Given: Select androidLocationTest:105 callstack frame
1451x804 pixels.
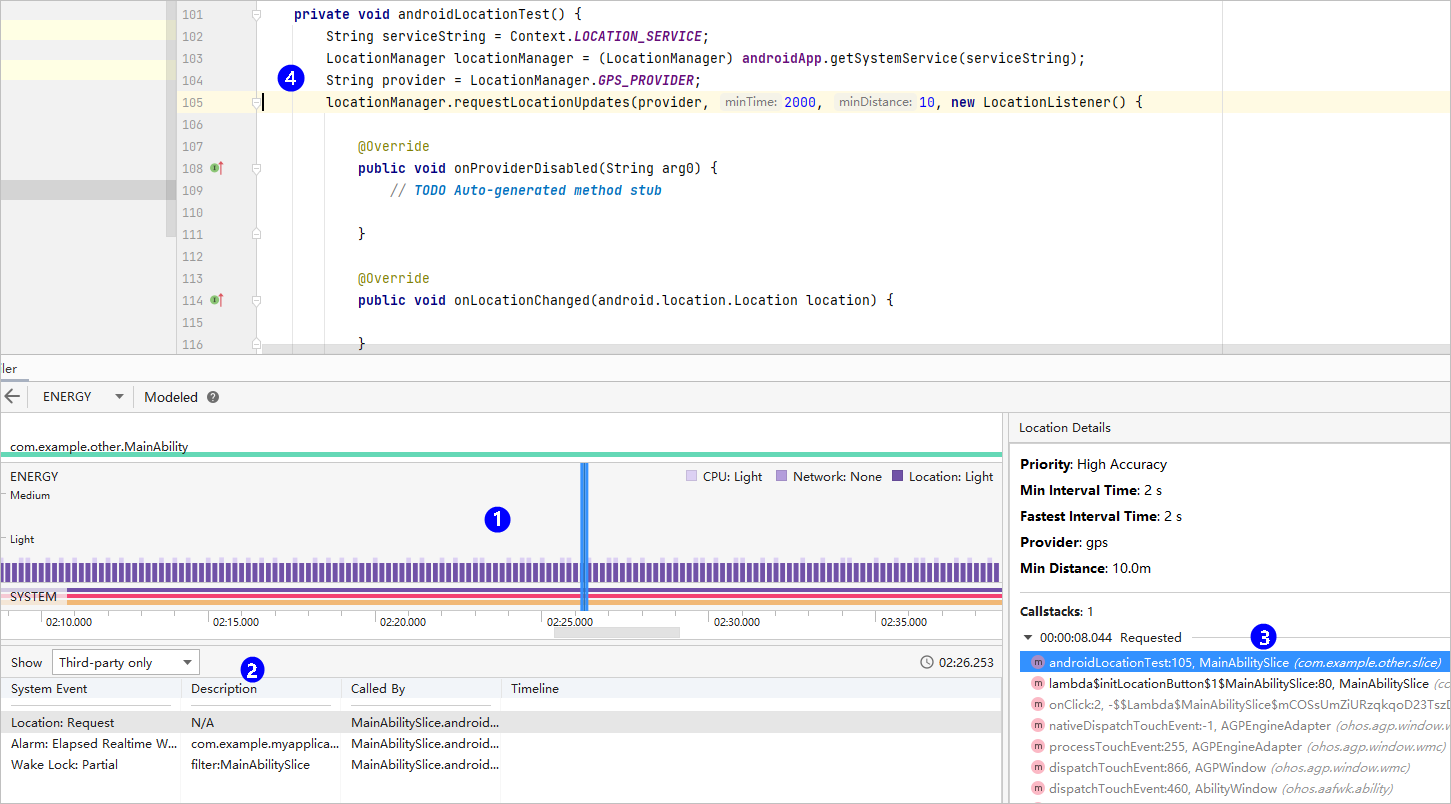Looking at the screenshot, I should click(x=1235, y=662).
